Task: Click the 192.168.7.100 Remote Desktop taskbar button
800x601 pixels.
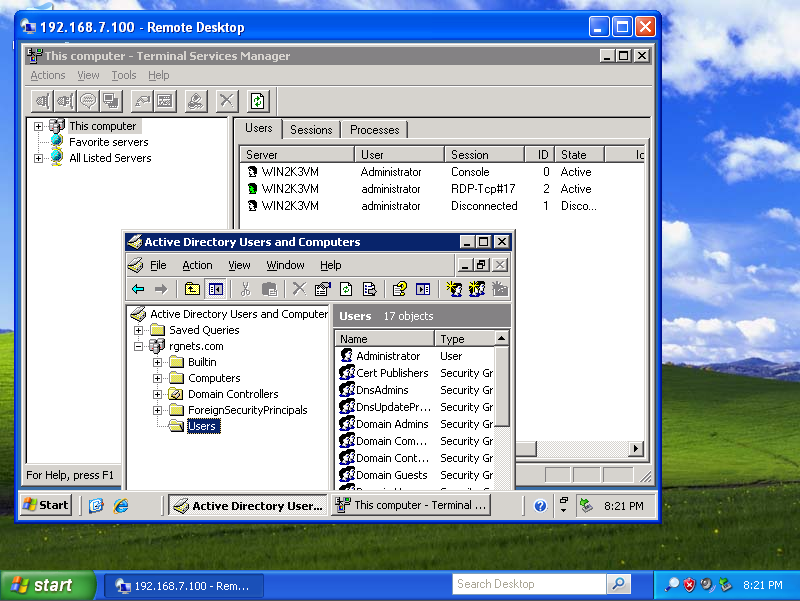Action: click(x=184, y=586)
